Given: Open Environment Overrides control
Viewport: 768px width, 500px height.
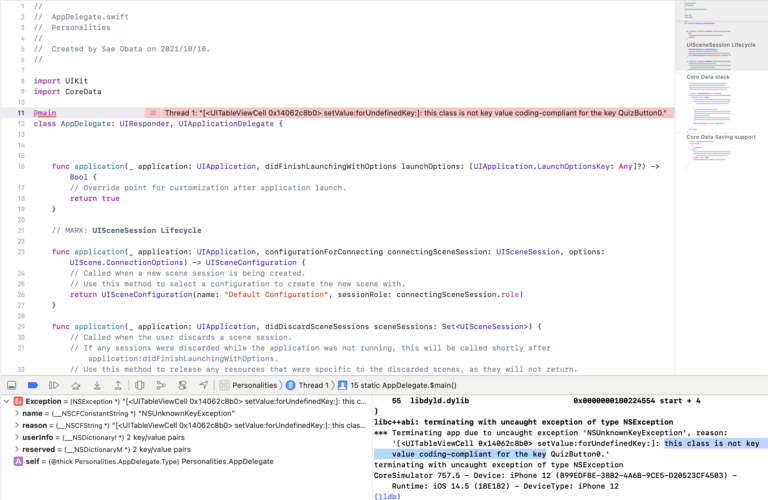Looking at the screenshot, I should [182, 385].
